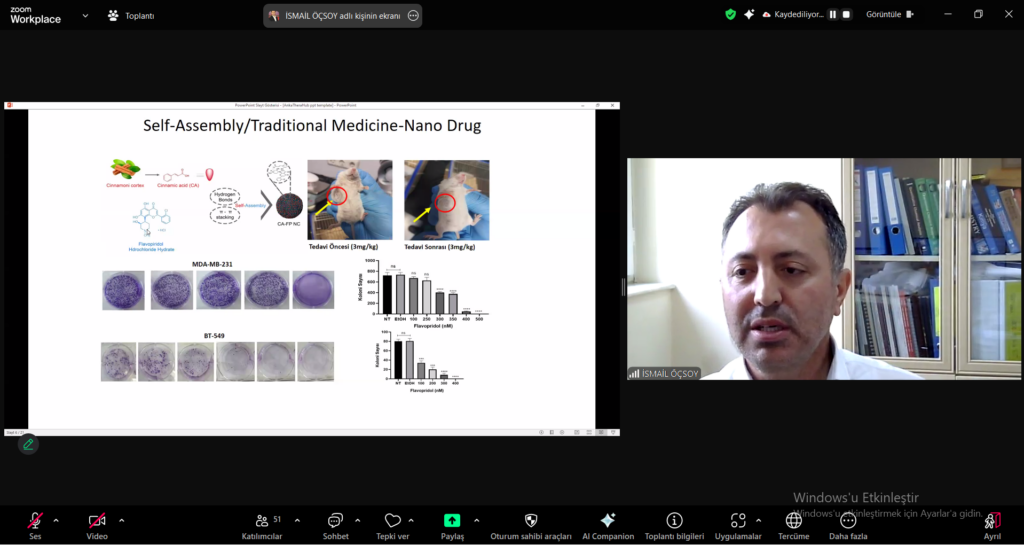Open Oturum sahibi araçları shield icon
Image resolution: width=1024 pixels, height=545 pixels.
coord(531,521)
